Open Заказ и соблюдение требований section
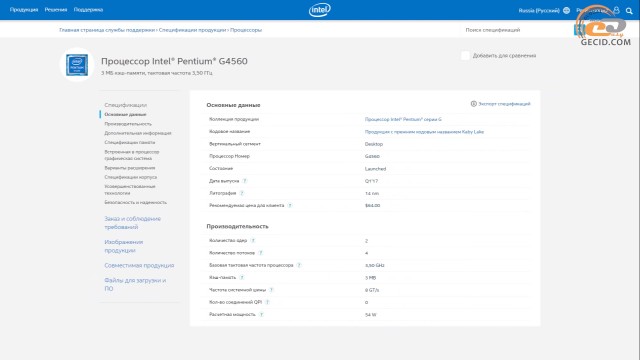This screenshot has width=640, height=360. [x=132, y=223]
